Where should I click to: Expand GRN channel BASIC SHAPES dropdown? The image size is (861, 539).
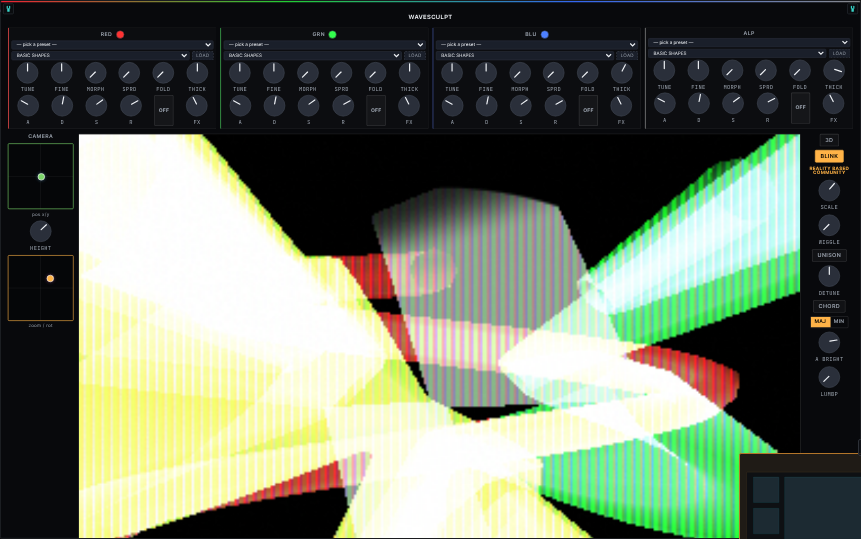coord(312,55)
